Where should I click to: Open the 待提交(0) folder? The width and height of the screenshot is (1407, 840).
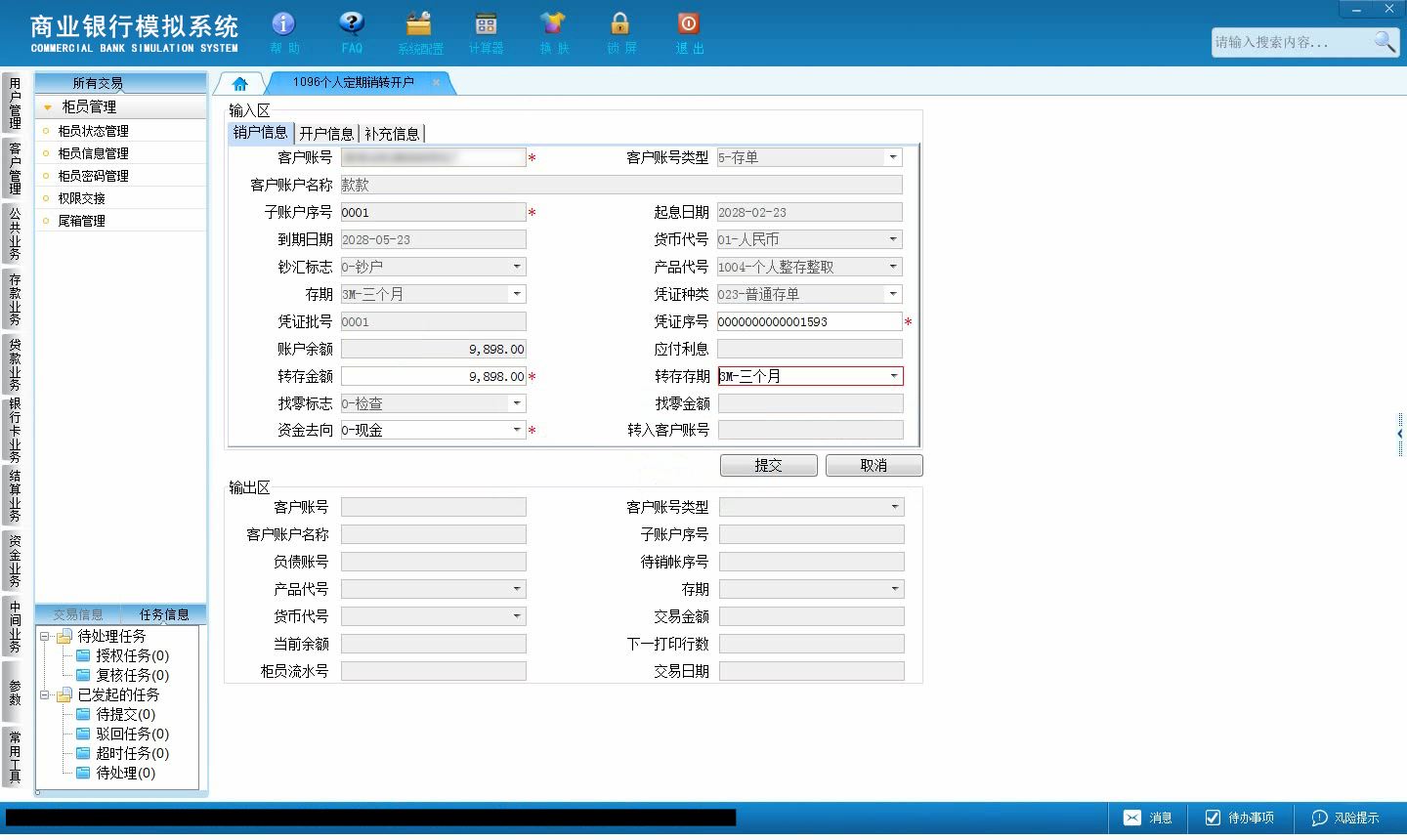pos(115,714)
